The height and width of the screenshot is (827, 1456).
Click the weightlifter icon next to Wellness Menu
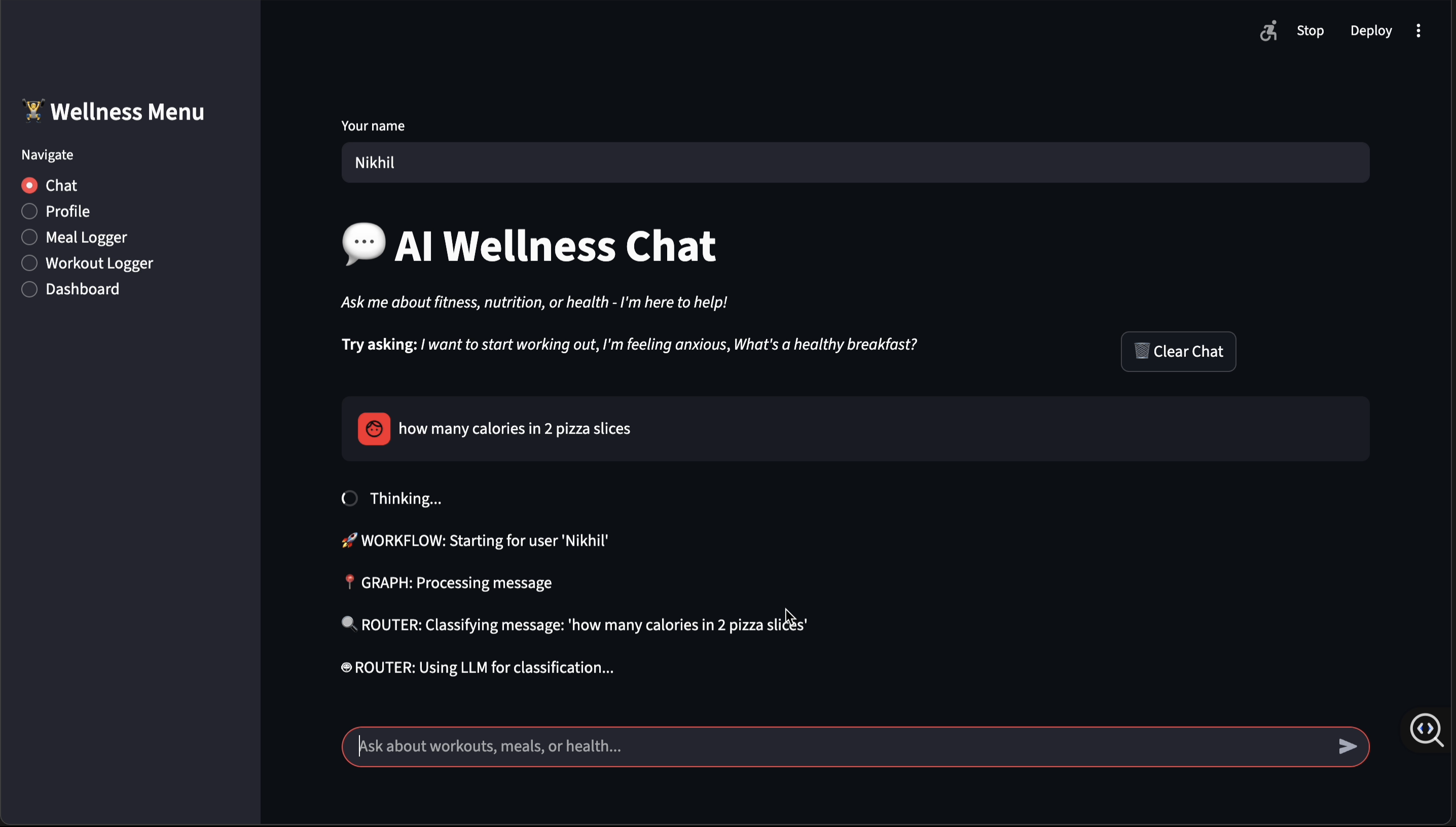coord(32,110)
